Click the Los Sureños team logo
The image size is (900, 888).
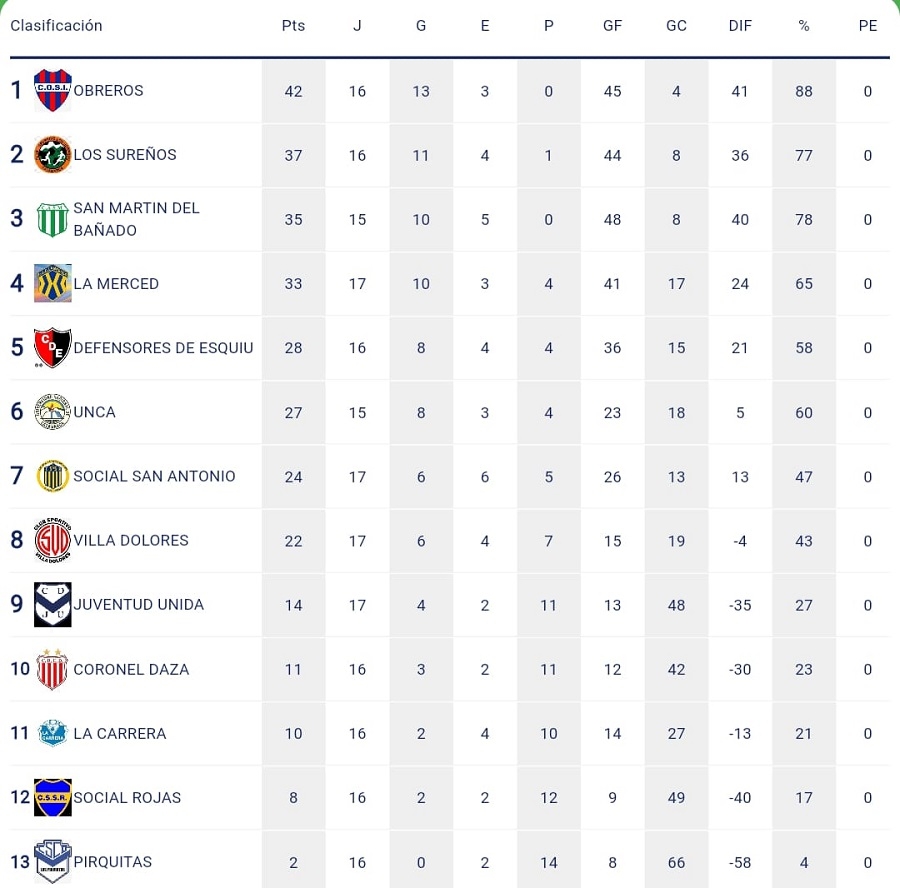[52, 155]
